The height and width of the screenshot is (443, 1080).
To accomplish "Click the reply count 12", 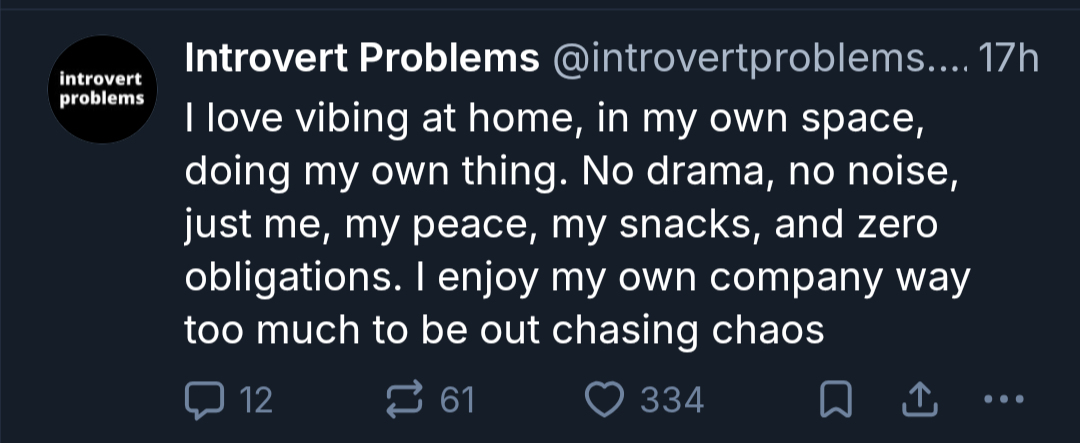I will point(256,401).
